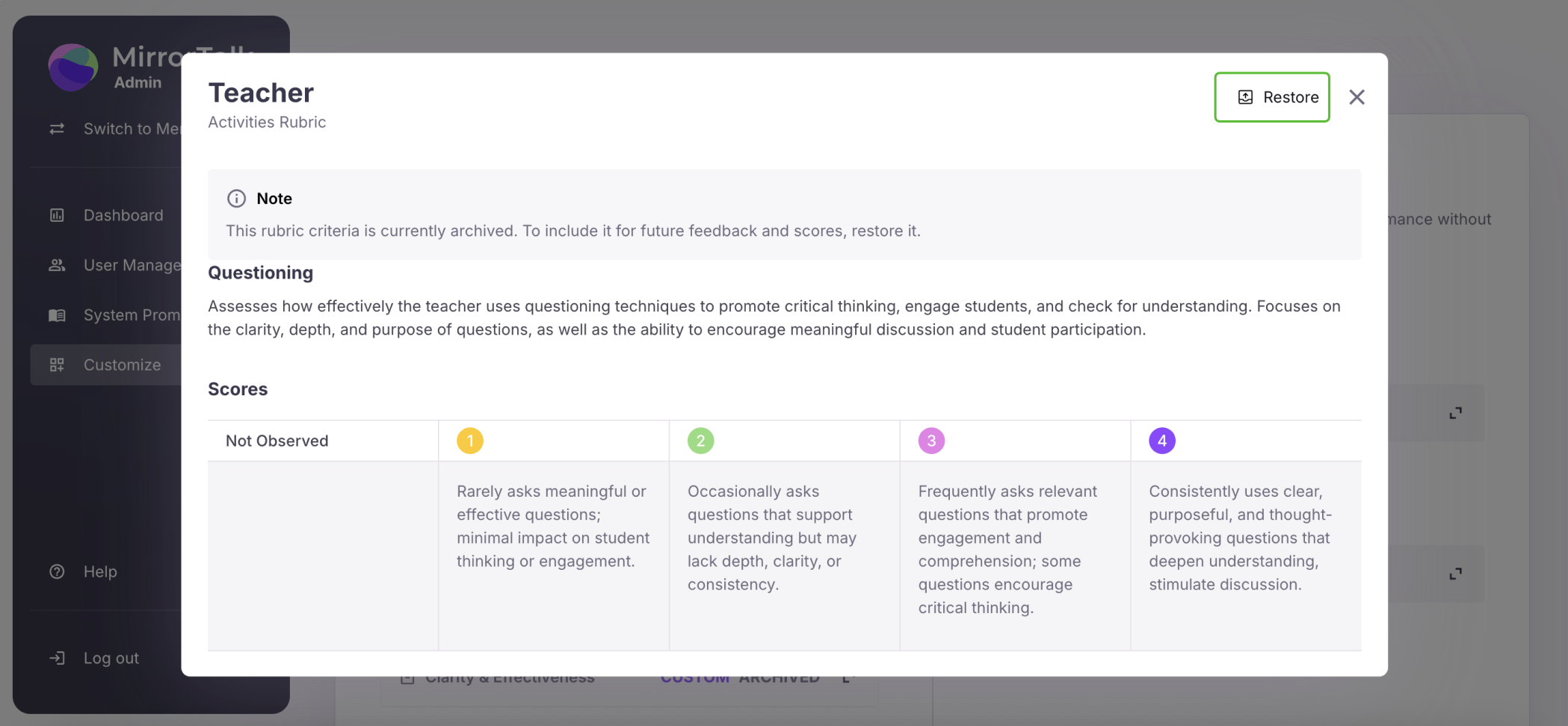
Task: Click the Help question mark icon
Action: [57, 571]
